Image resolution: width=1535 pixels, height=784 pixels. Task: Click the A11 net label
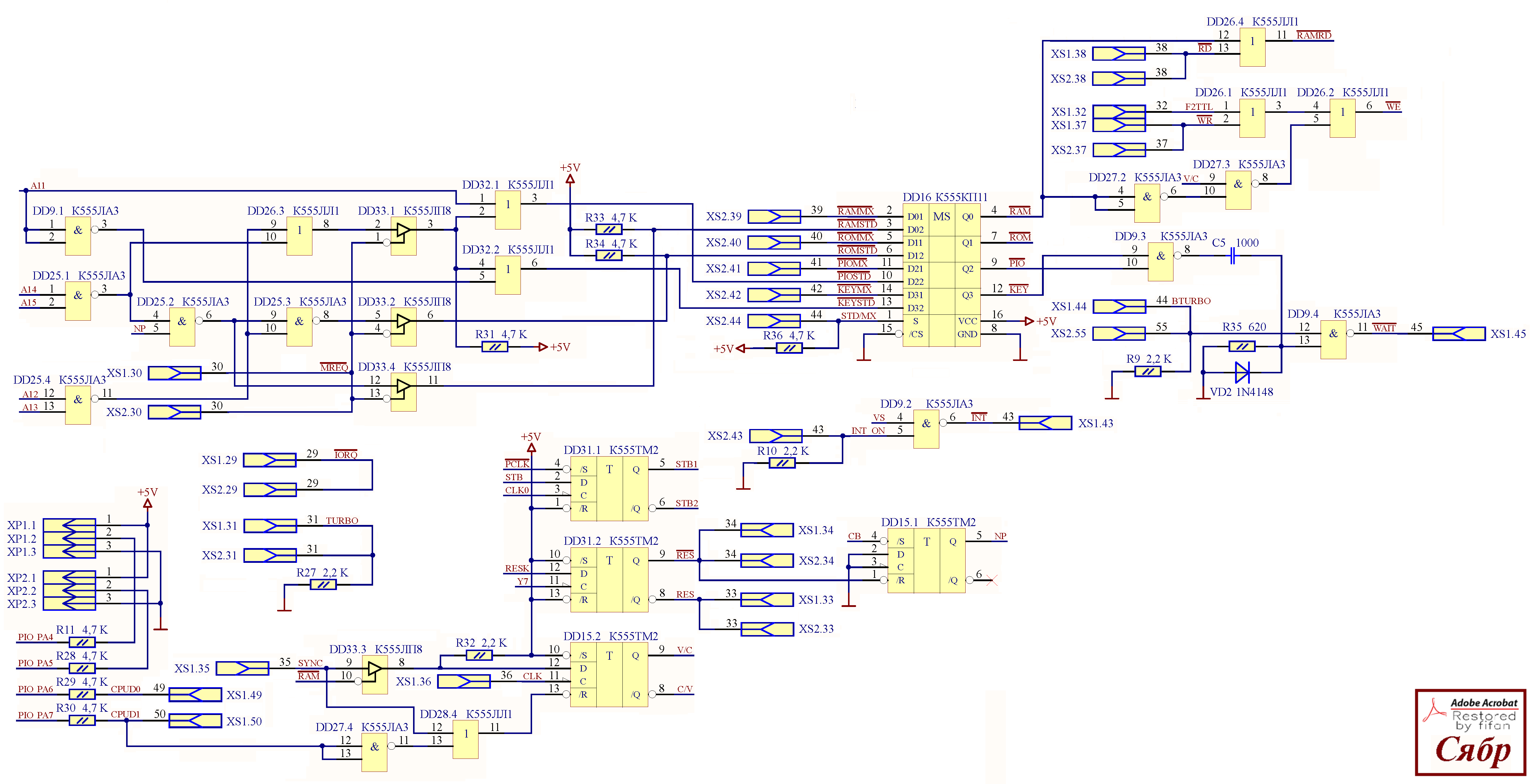pyautogui.click(x=38, y=186)
